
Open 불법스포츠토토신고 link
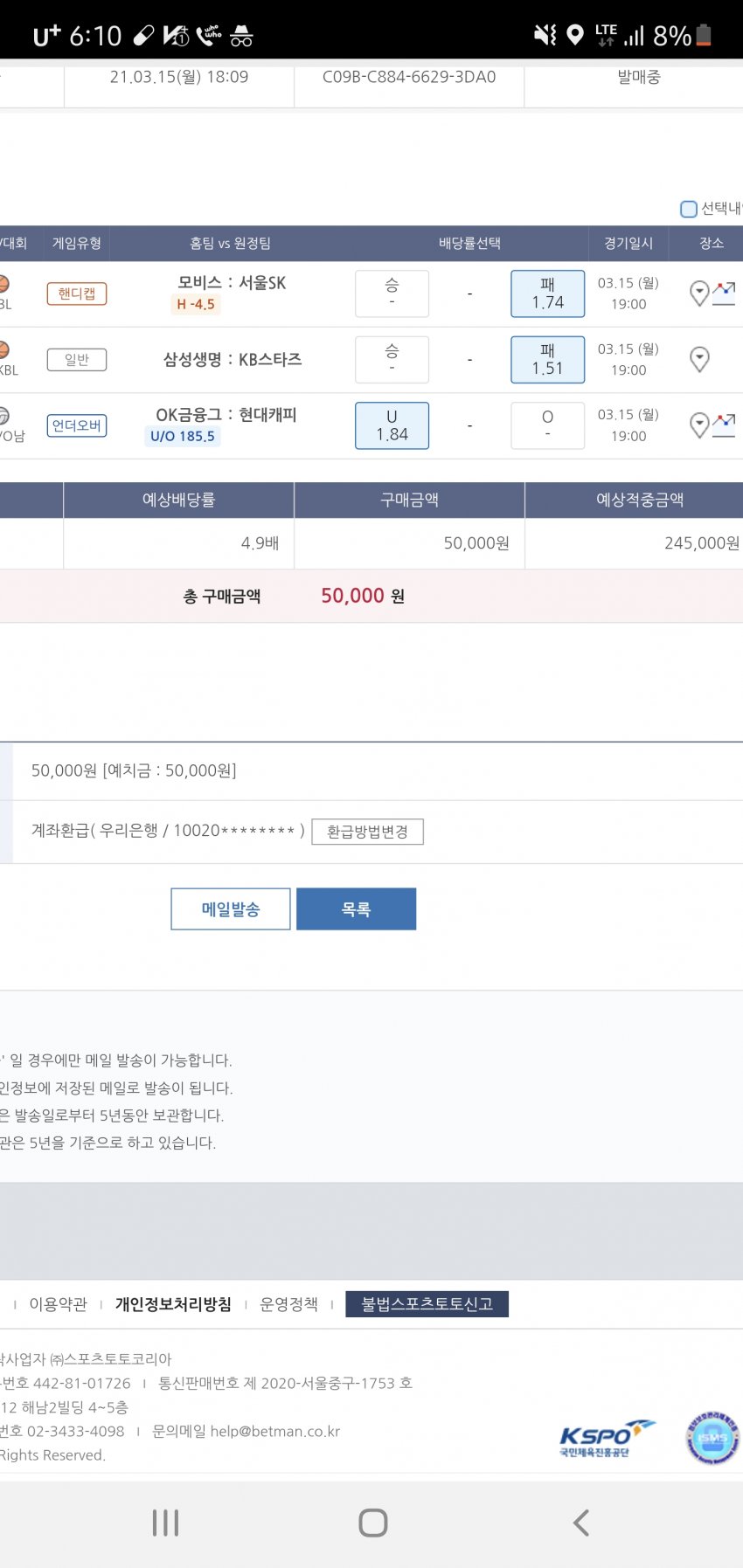427,1304
